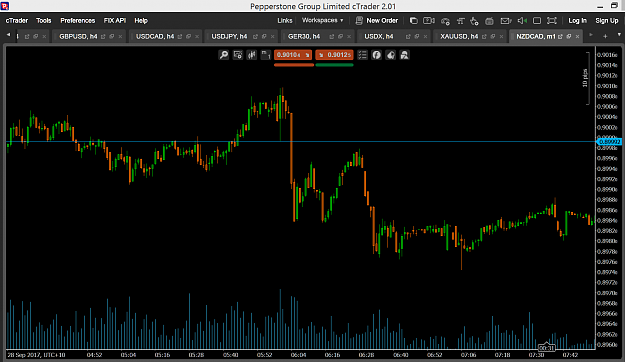Open the calendar icon in top toolbar
This screenshot has height=362, width=625.
point(489,21)
